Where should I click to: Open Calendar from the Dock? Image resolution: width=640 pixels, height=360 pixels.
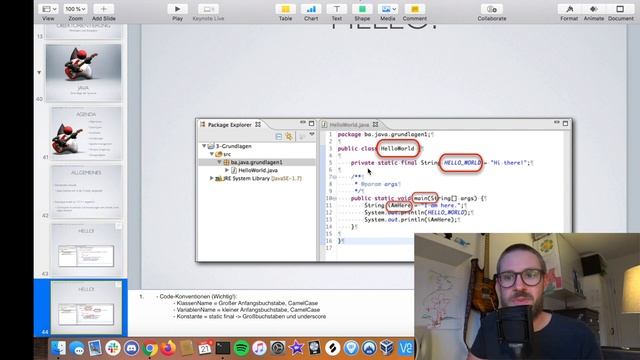tap(205, 348)
